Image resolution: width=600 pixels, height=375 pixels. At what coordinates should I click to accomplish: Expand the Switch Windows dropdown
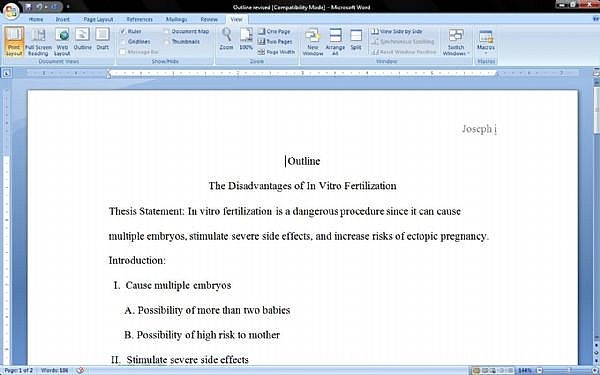(x=456, y=42)
